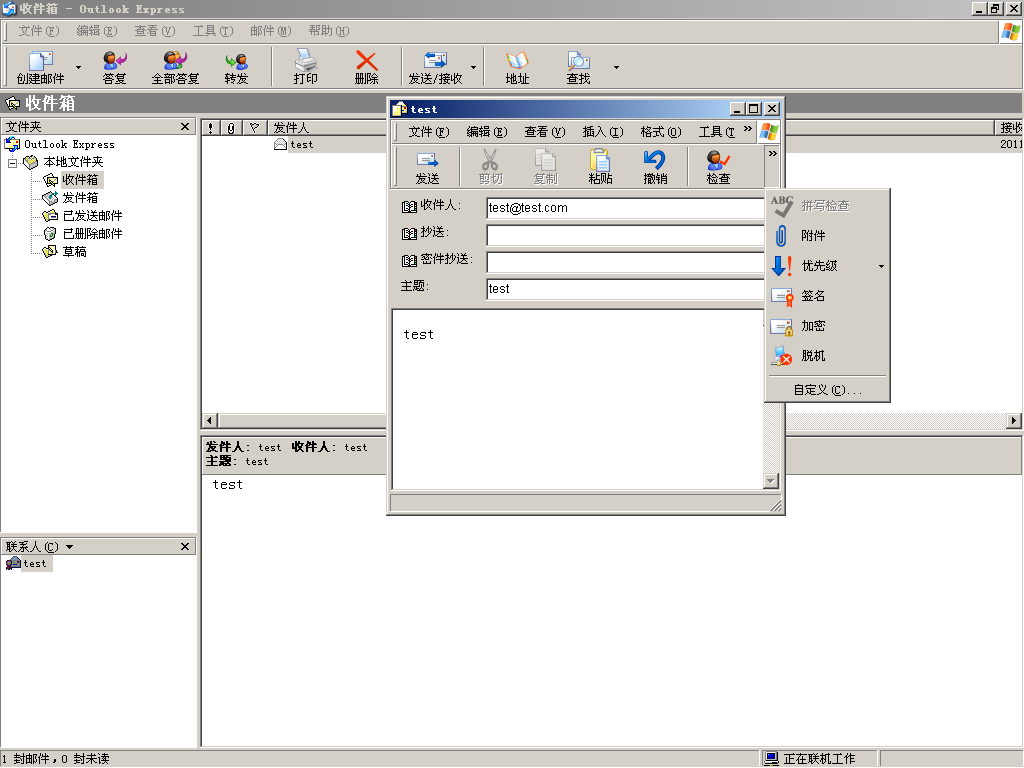Image resolution: width=1024 pixels, height=768 pixels.
Task: Choose Offline (脱机) in overflow menu
Action: (827, 356)
